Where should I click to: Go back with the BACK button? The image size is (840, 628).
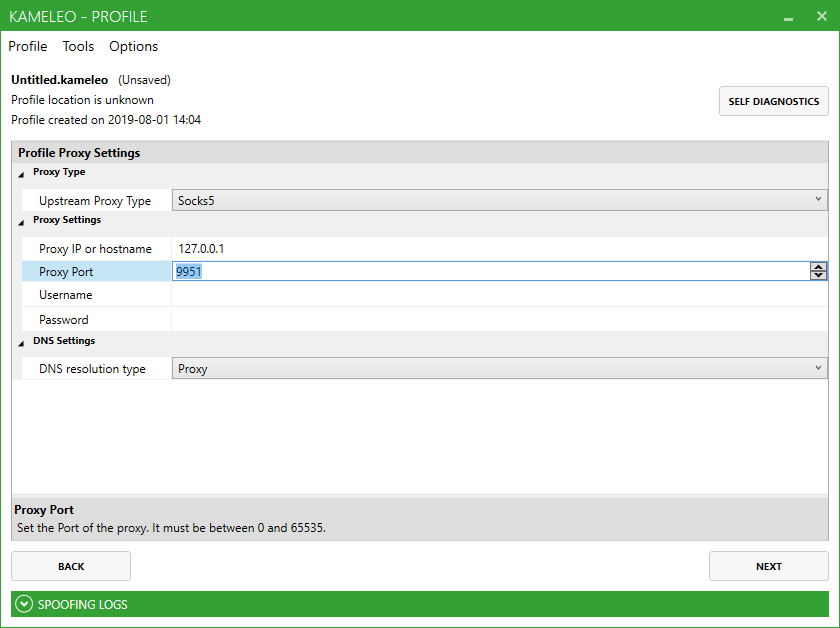(x=71, y=566)
